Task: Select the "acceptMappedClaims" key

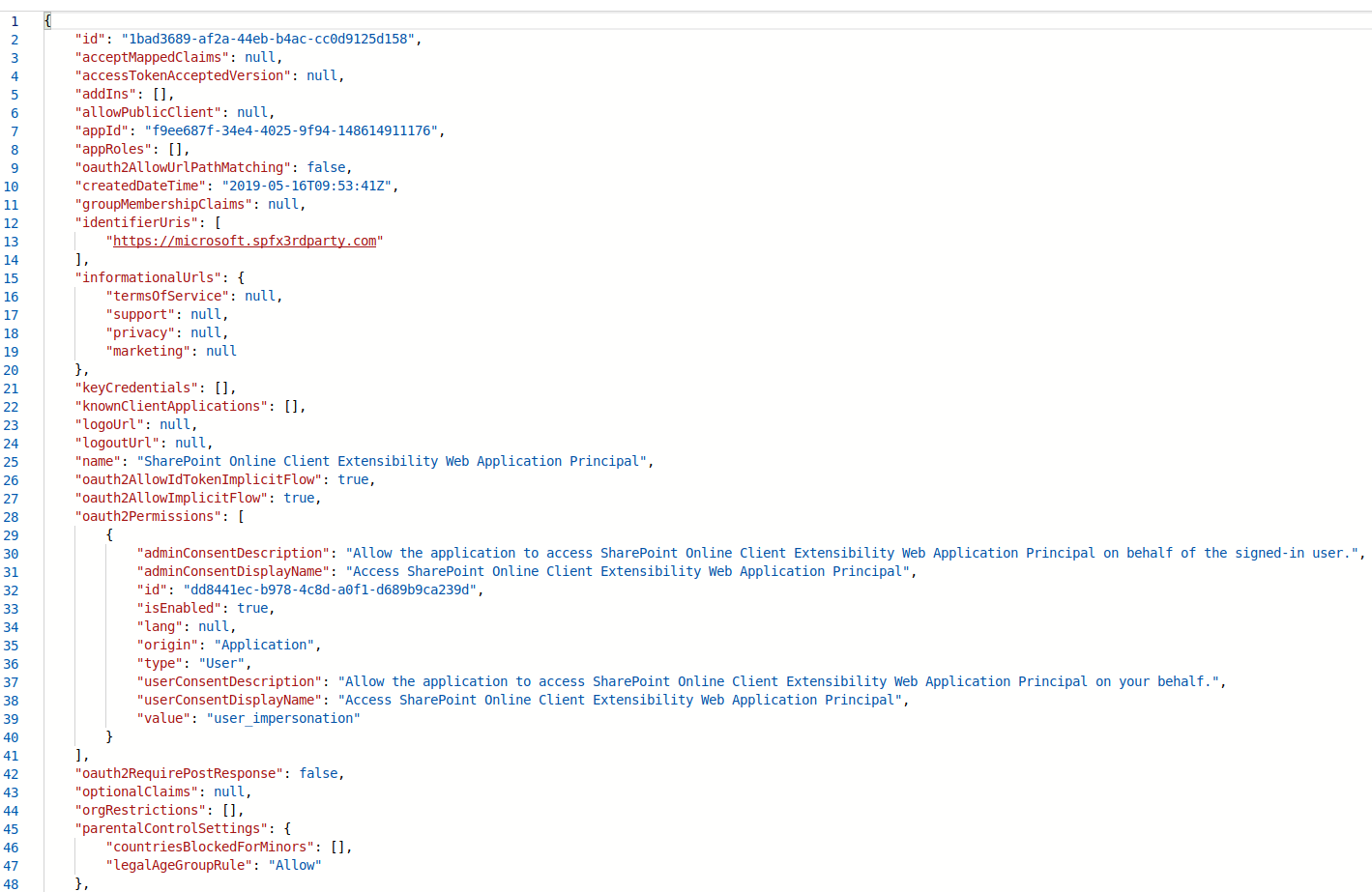Action: [152, 57]
